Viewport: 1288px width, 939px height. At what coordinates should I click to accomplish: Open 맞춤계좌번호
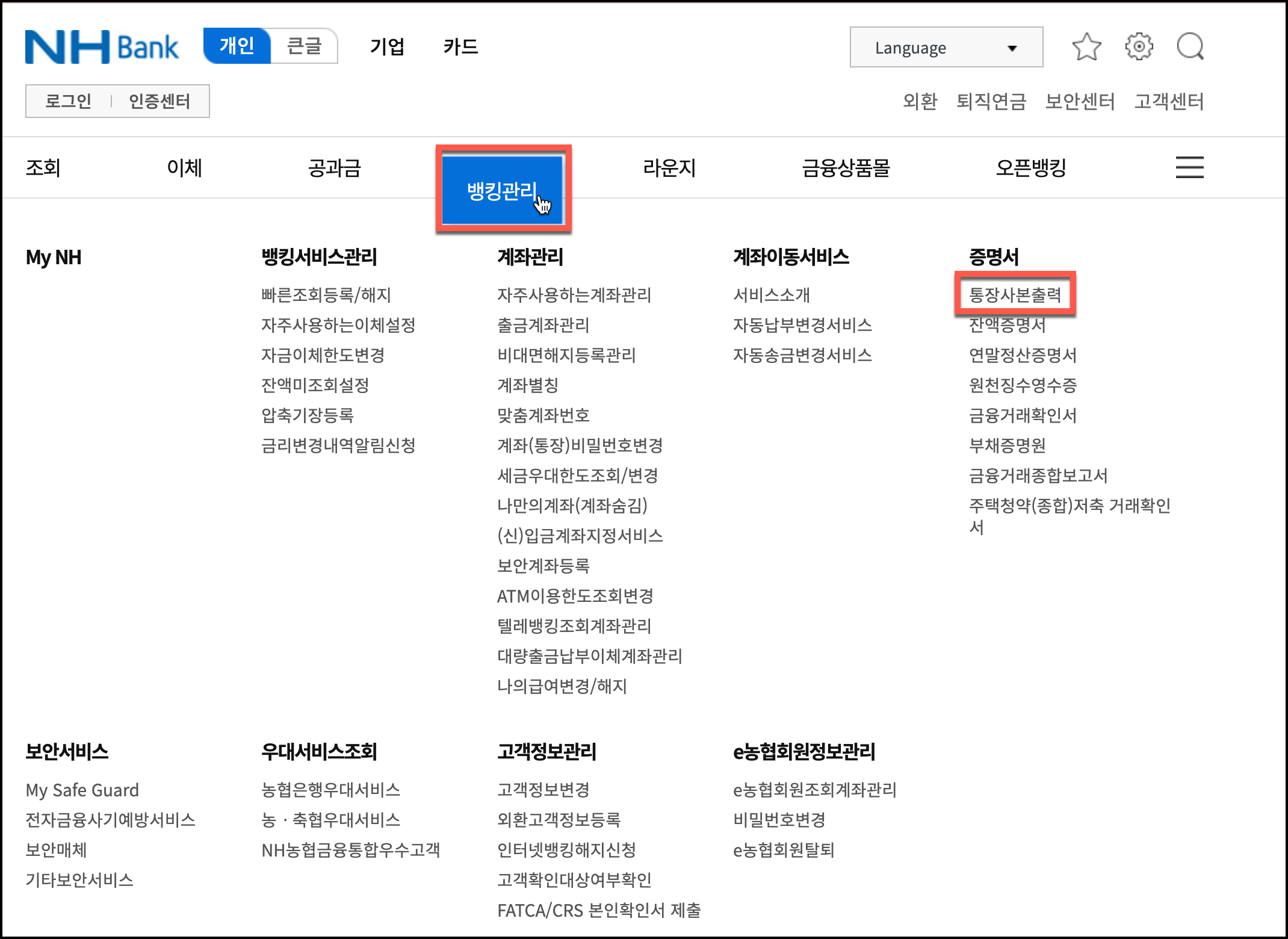[x=543, y=415]
